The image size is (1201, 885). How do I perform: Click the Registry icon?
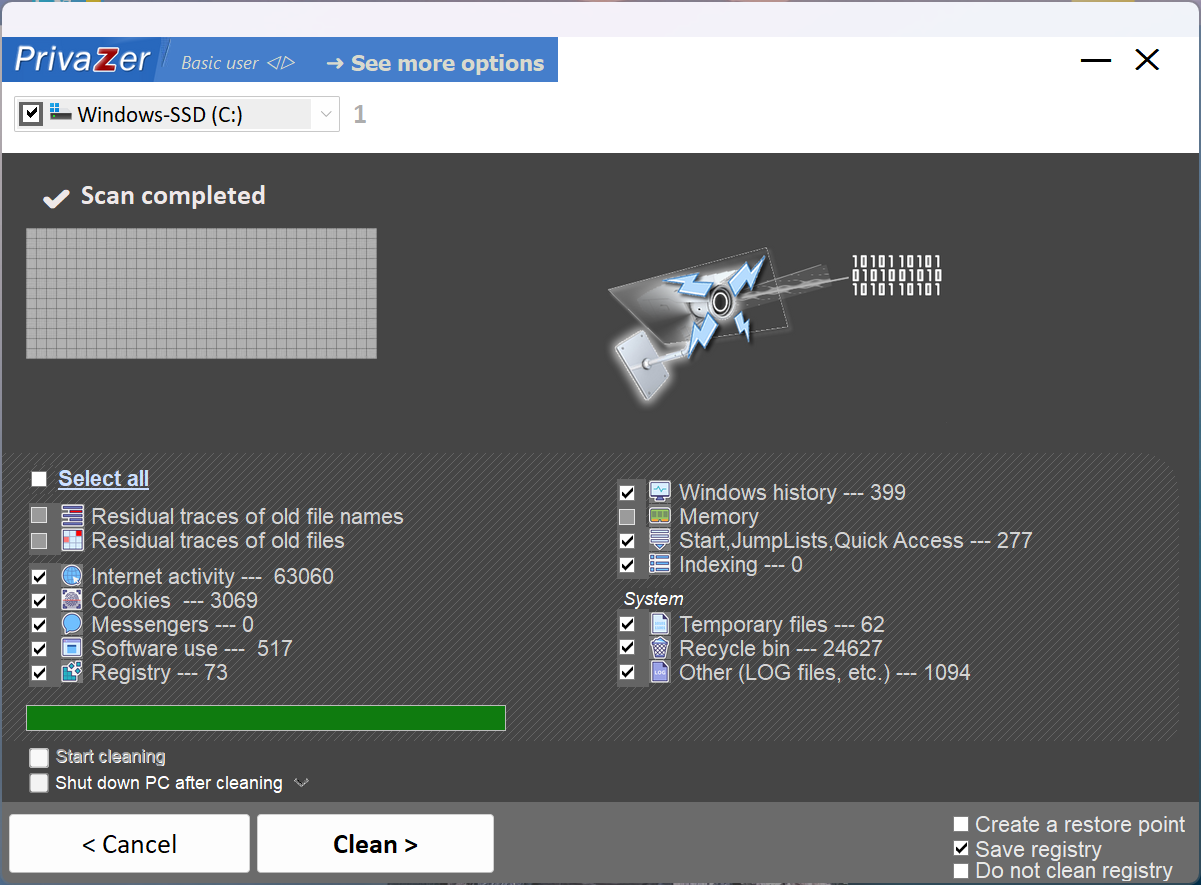pos(72,672)
